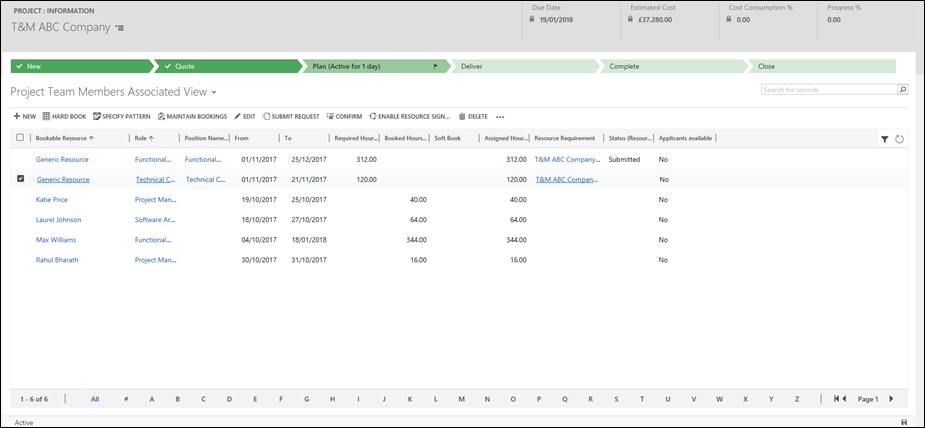Image resolution: width=925 pixels, height=428 pixels.
Task: Click the To date 18/01/2018
Action: [309, 240]
